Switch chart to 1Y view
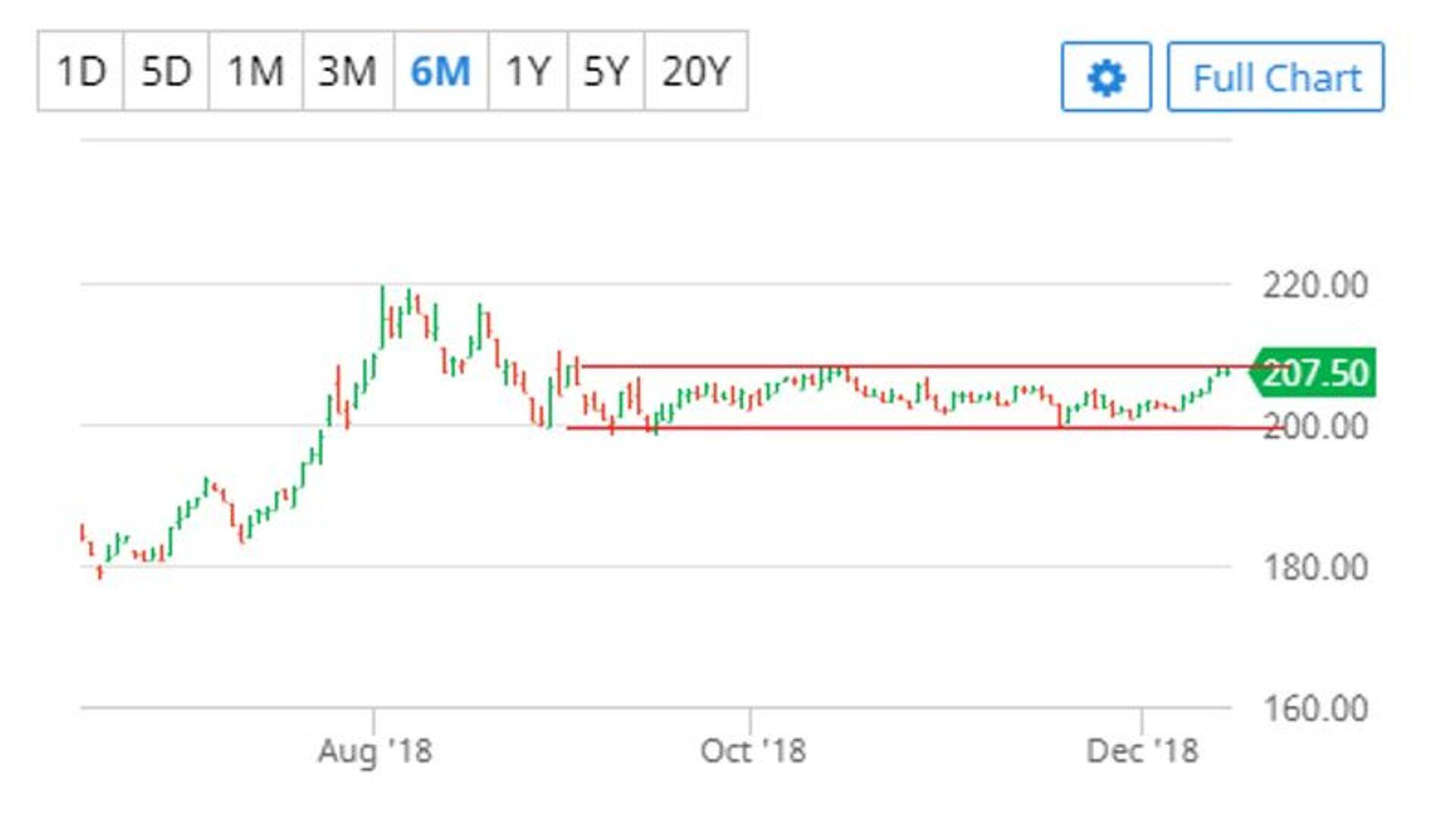 [528, 72]
